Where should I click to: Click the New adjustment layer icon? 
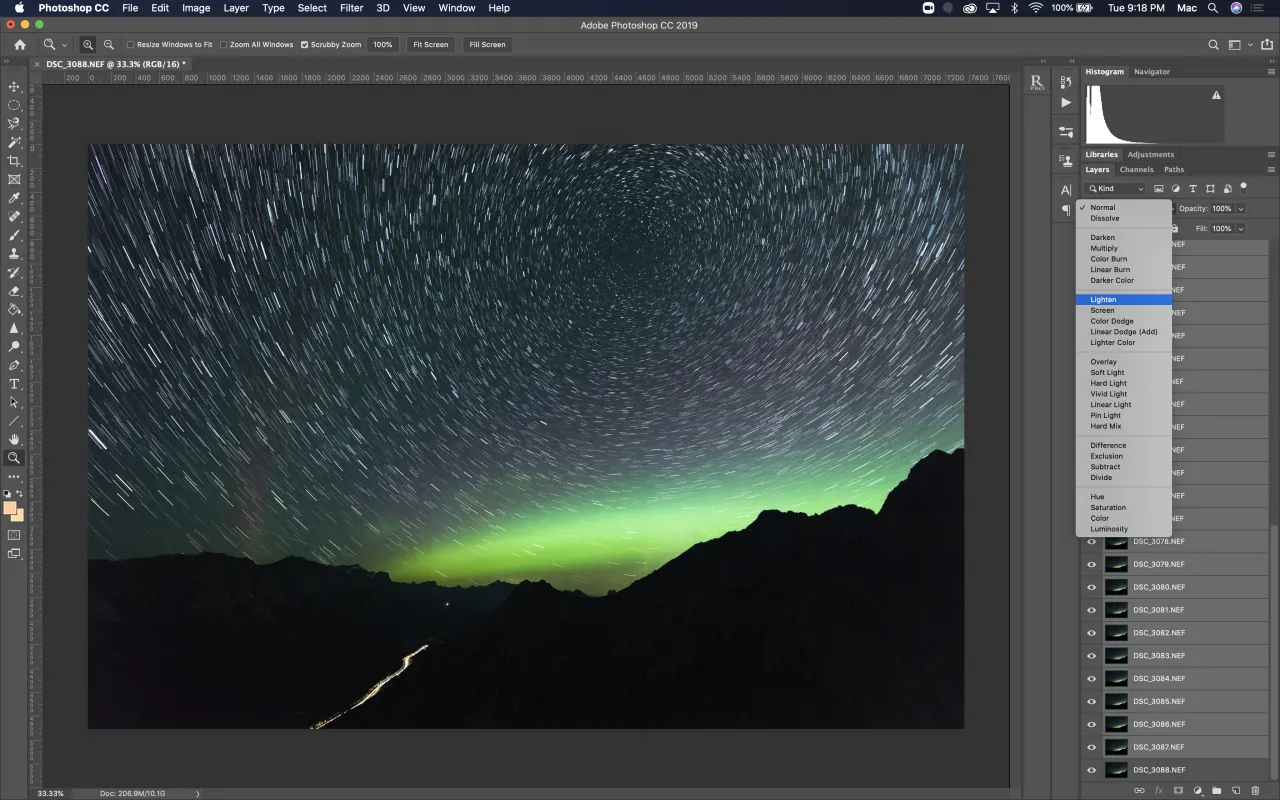tap(1198, 790)
